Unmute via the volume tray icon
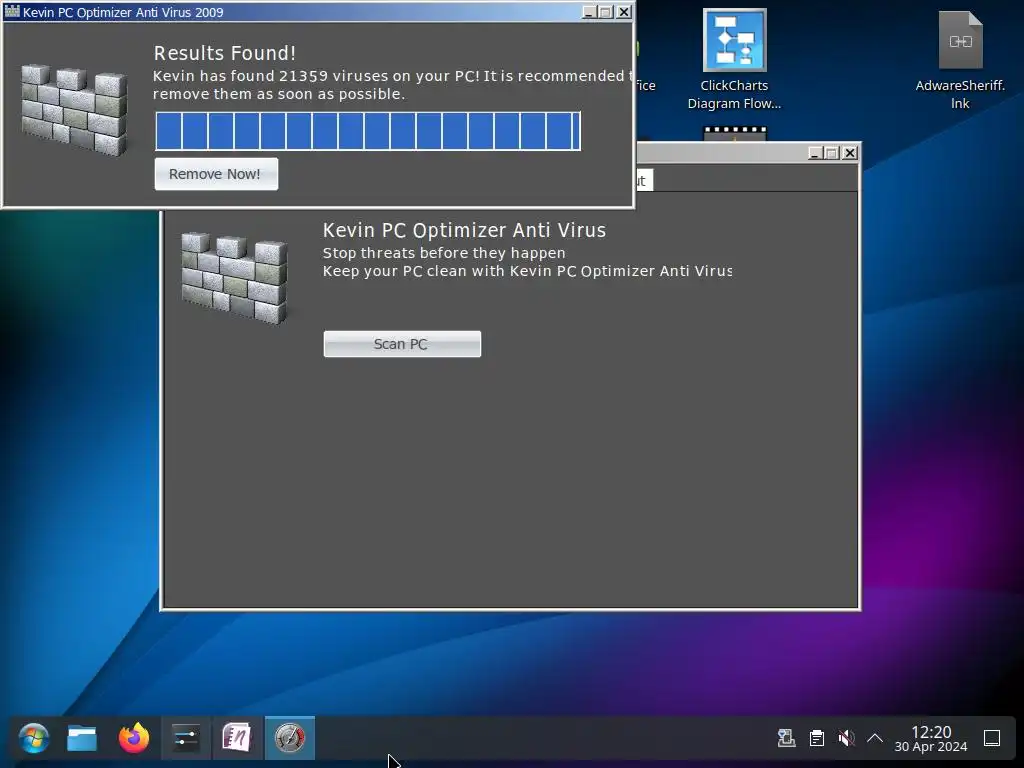The image size is (1024, 768). [846, 739]
